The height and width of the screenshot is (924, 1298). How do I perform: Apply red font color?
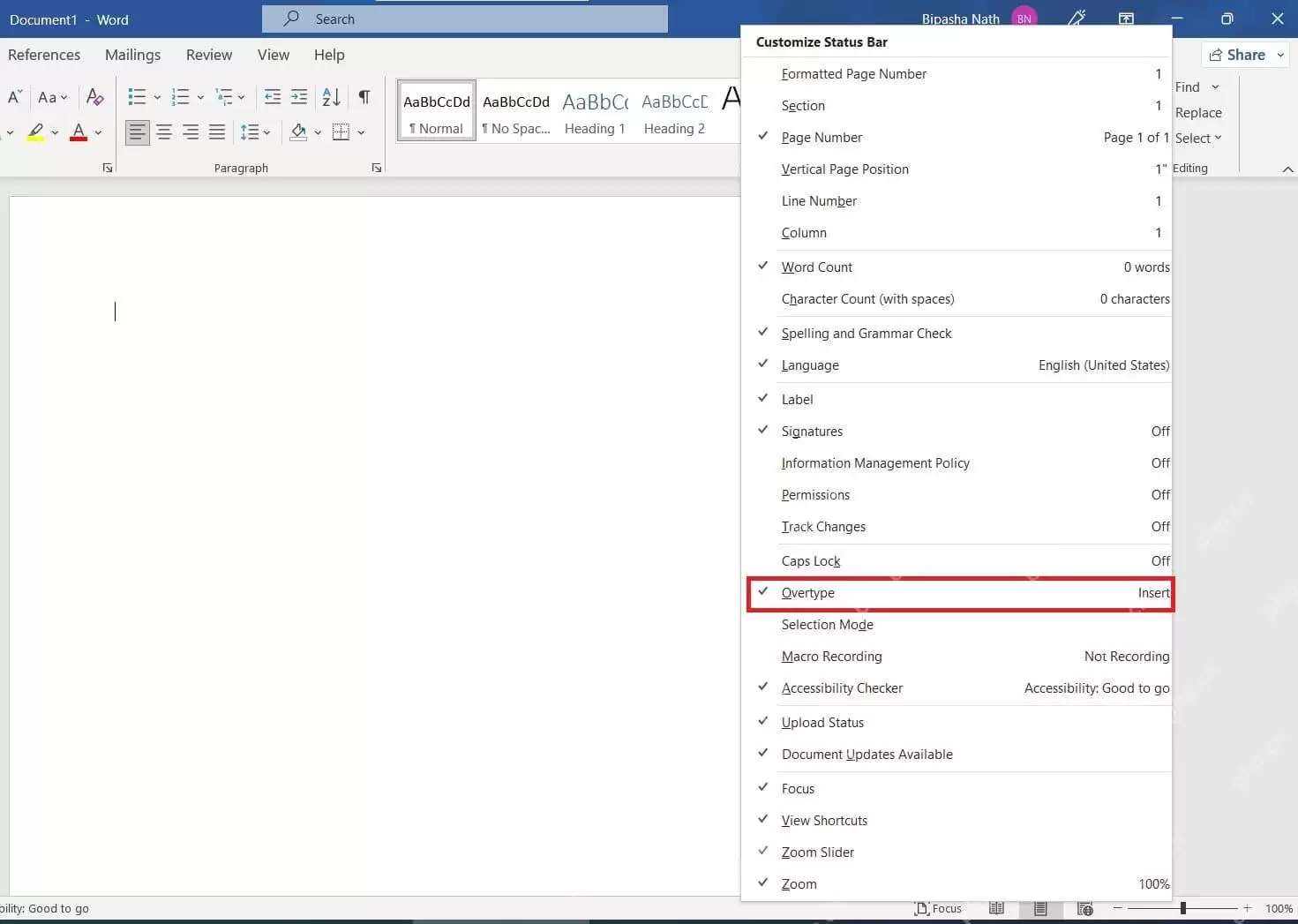79,132
